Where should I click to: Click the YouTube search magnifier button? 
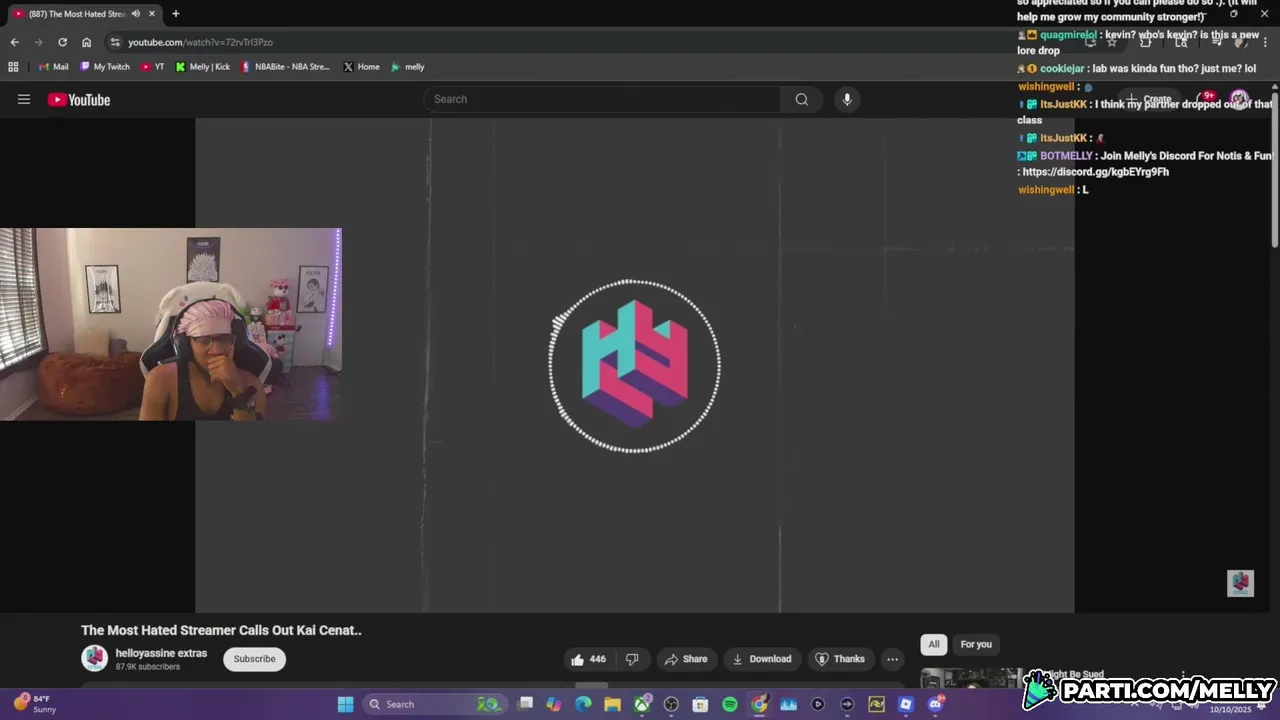[802, 99]
